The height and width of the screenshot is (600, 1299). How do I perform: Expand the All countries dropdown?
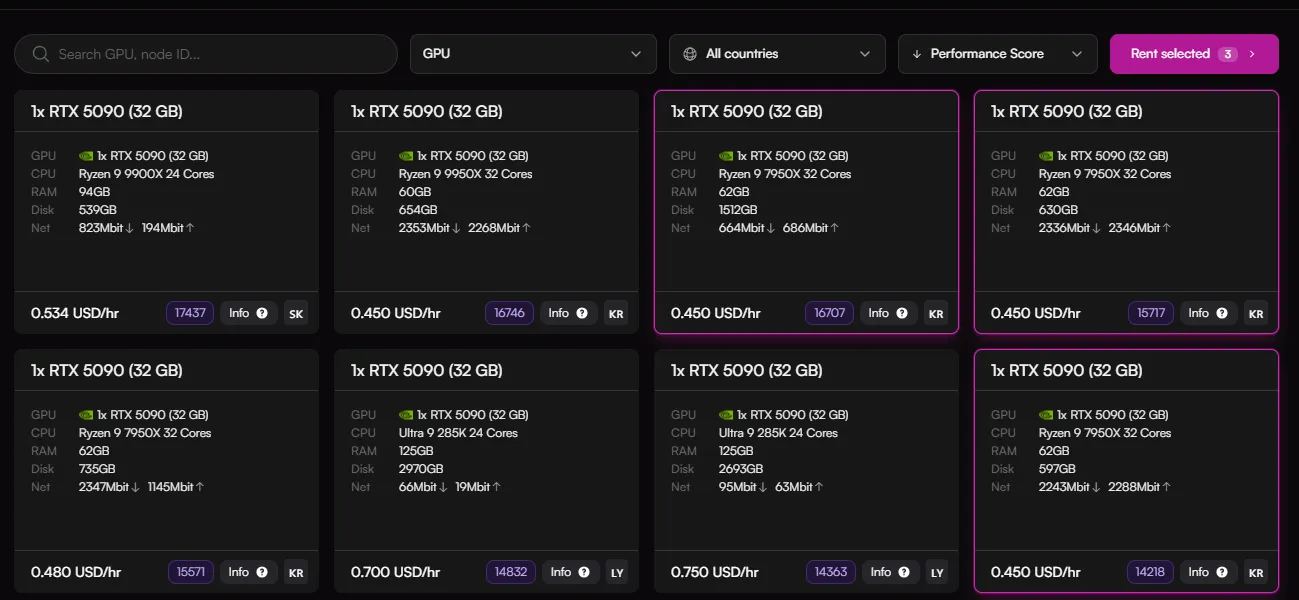click(x=777, y=54)
